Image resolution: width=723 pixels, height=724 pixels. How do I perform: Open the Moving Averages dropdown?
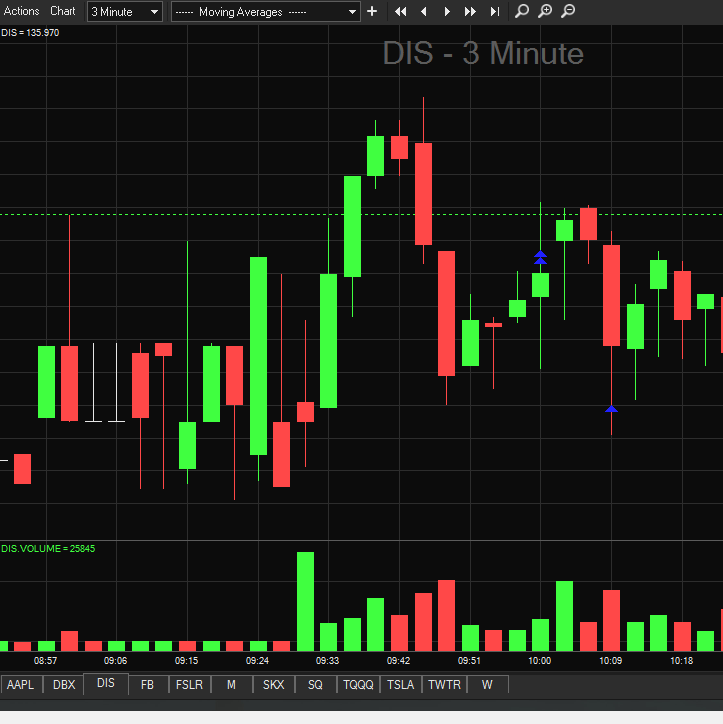pyautogui.click(x=265, y=12)
